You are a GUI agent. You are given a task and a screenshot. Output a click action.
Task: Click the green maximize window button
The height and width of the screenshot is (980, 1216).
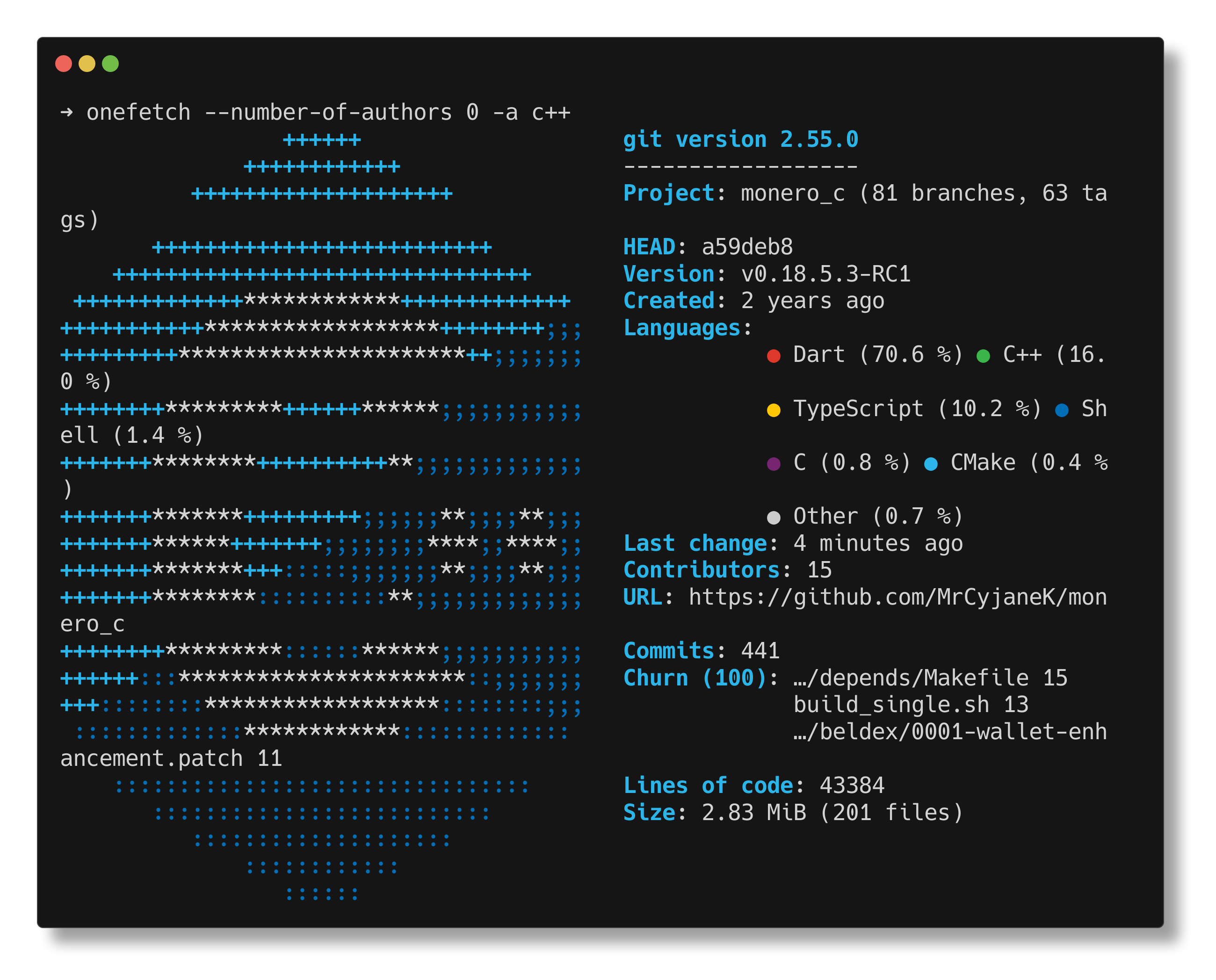click(111, 64)
